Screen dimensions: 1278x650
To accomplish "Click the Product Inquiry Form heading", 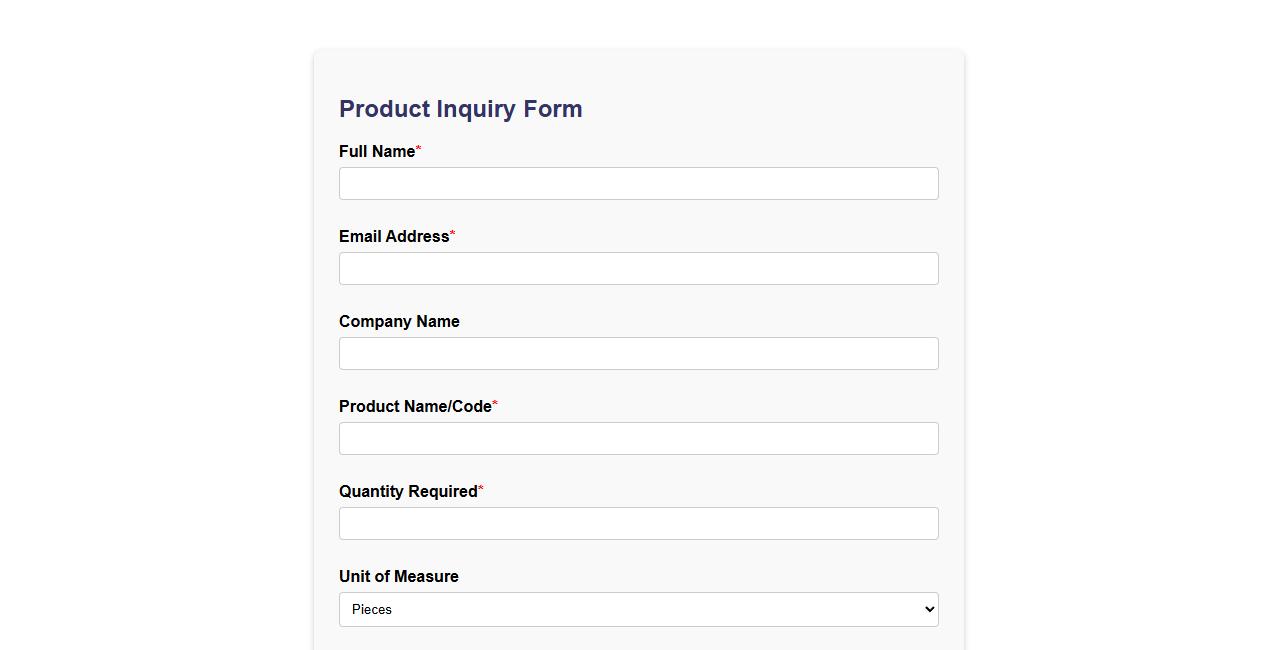I will [460, 109].
